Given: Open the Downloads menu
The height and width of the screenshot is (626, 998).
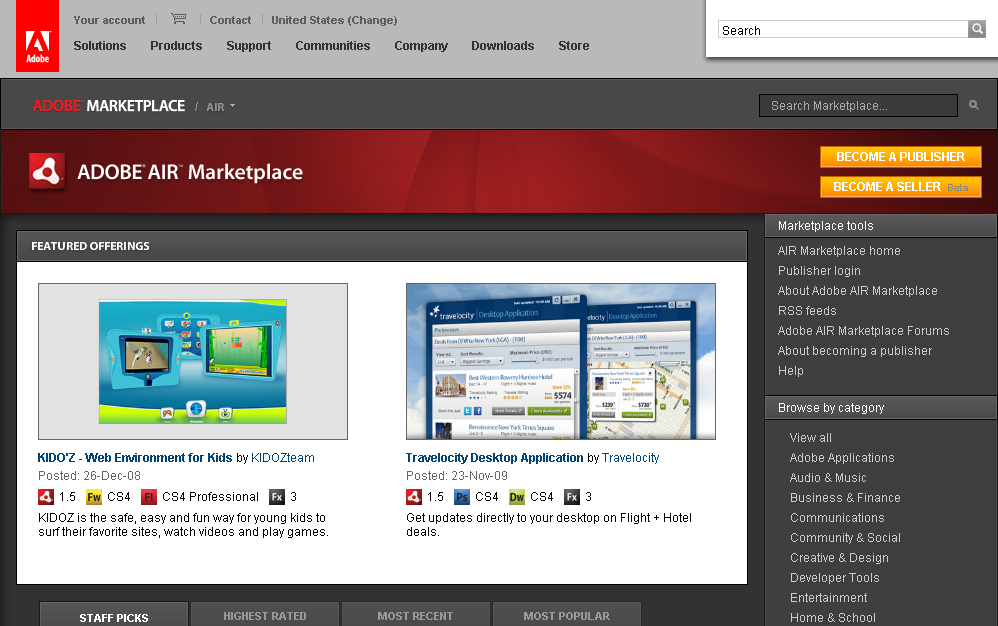Looking at the screenshot, I should click(503, 46).
